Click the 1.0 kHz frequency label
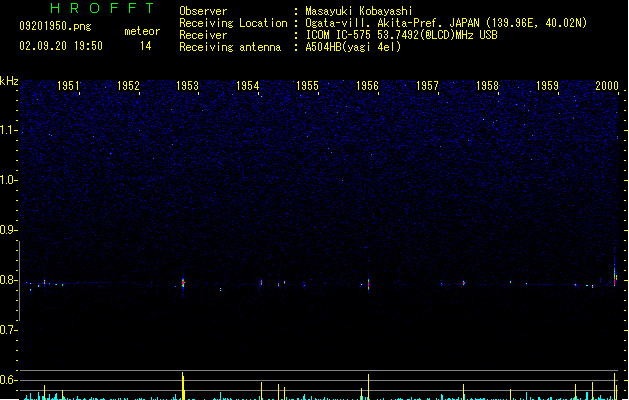Image resolution: width=629 pixels, height=400 pixels. tap(9, 180)
